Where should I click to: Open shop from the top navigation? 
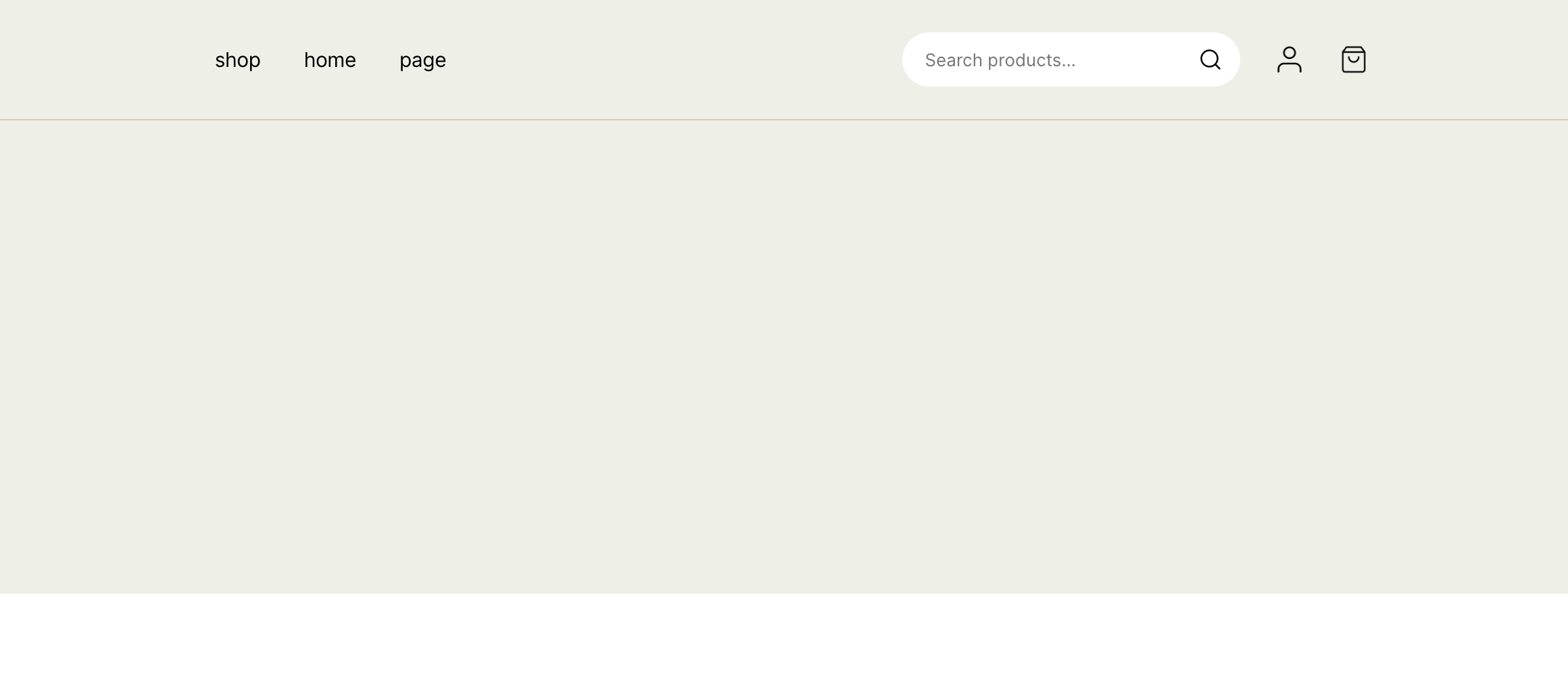[x=237, y=59]
